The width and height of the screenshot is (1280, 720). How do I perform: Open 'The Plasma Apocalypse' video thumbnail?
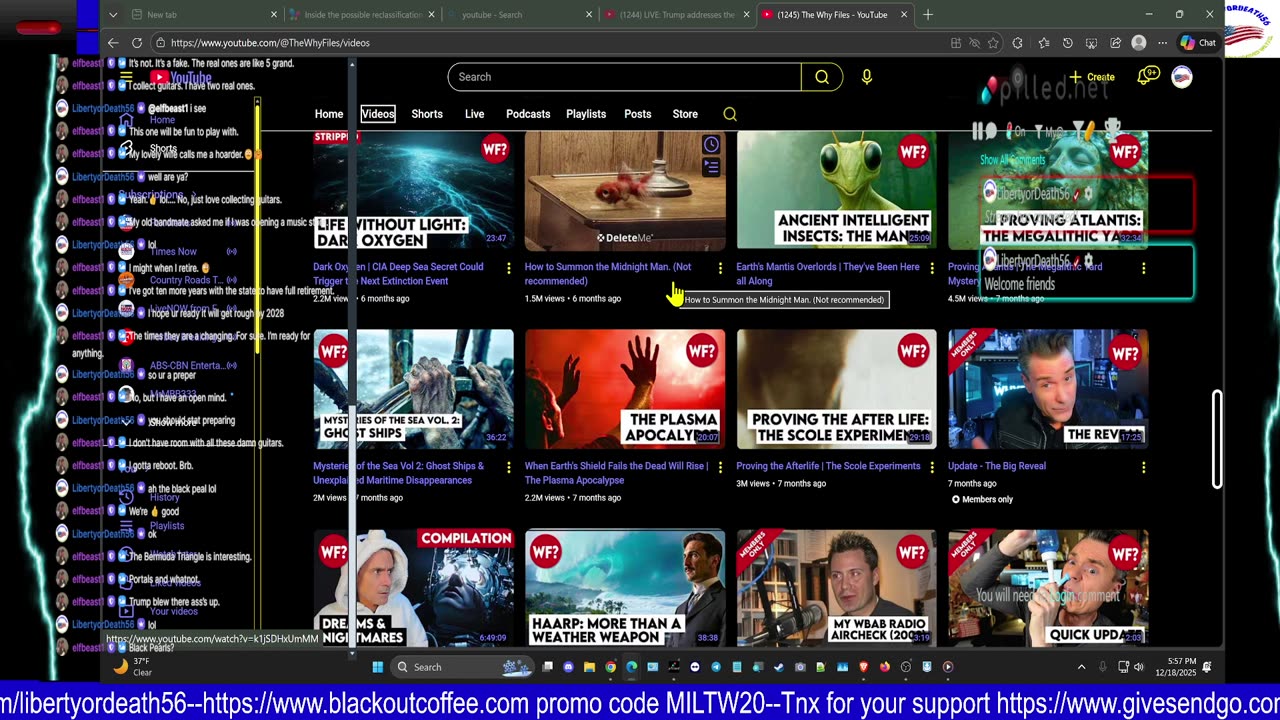tap(625, 389)
